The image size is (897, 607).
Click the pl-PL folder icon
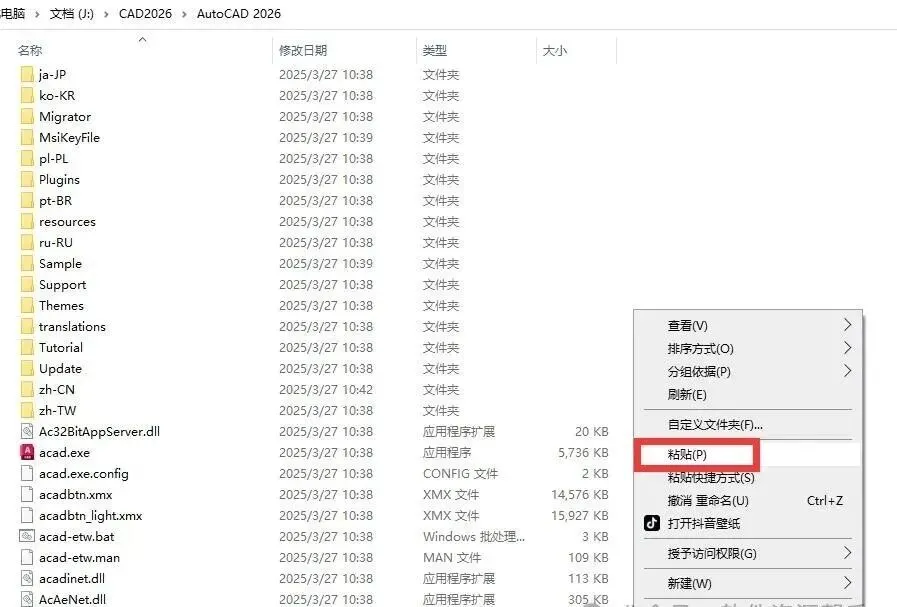[27, 158]
